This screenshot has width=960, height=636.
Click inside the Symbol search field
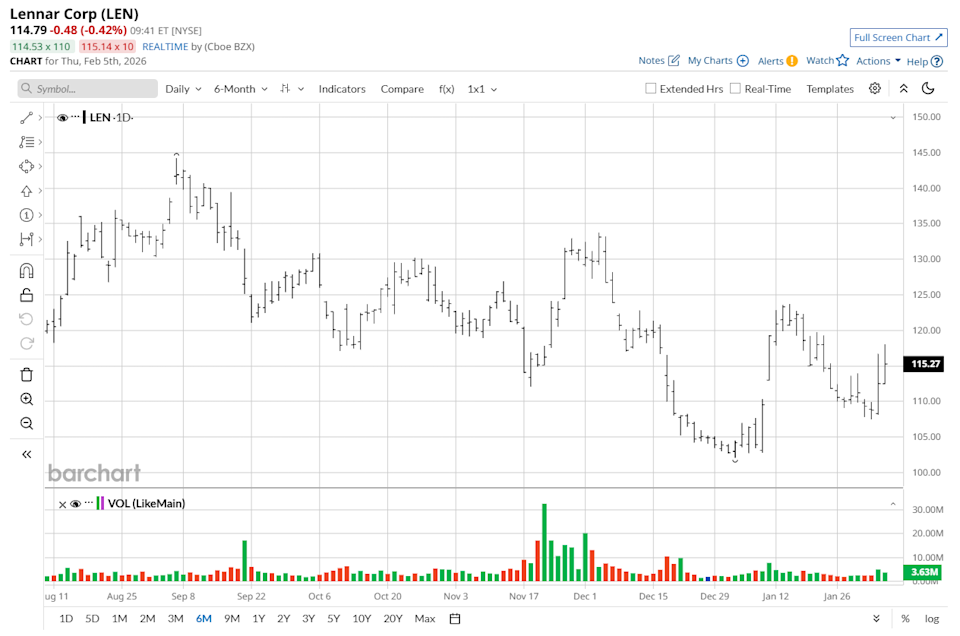pos(88,89)
